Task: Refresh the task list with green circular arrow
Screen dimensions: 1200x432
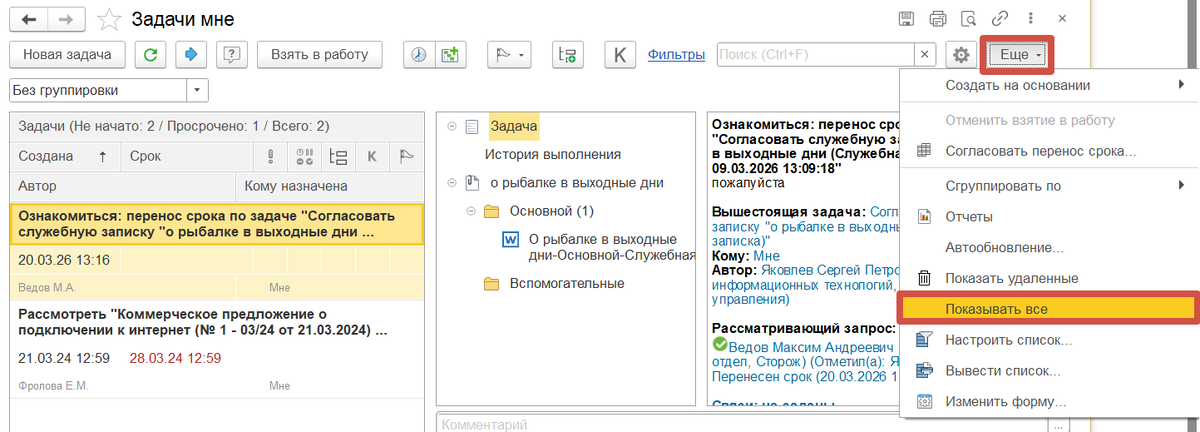Action: pos(151,54)
